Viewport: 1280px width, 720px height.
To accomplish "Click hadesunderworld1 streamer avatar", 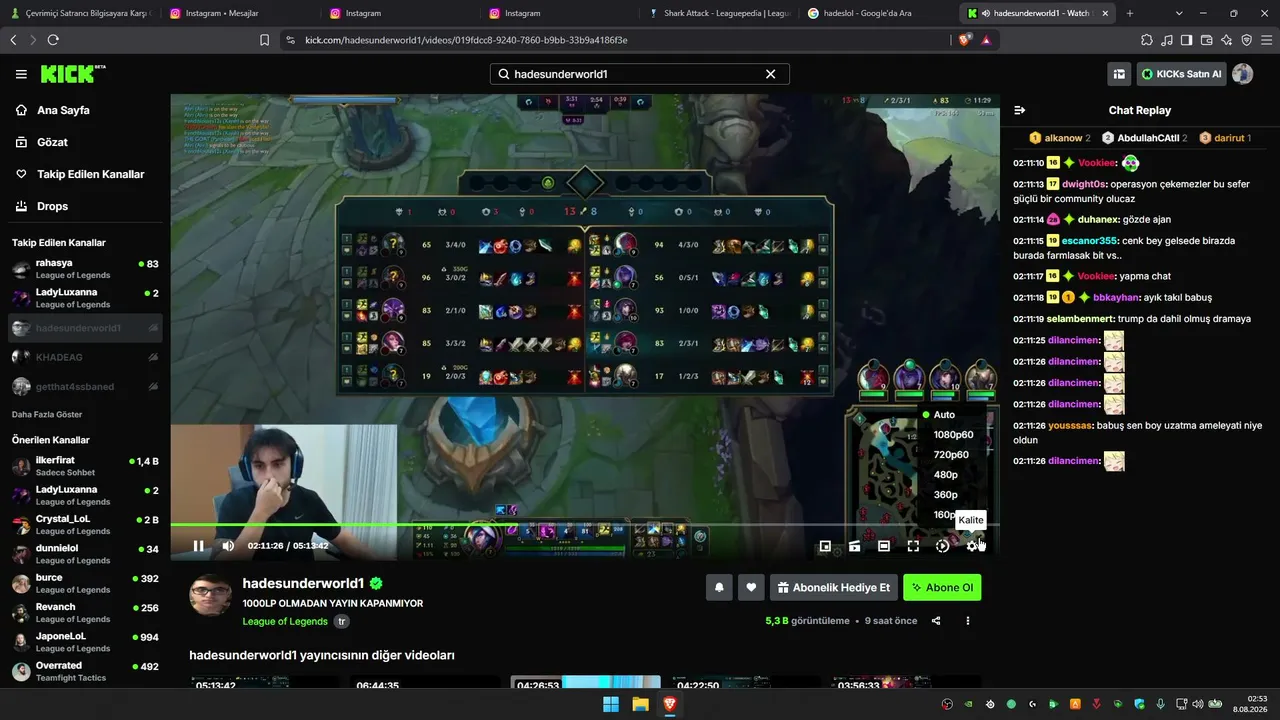I will (x=210, y=596).
